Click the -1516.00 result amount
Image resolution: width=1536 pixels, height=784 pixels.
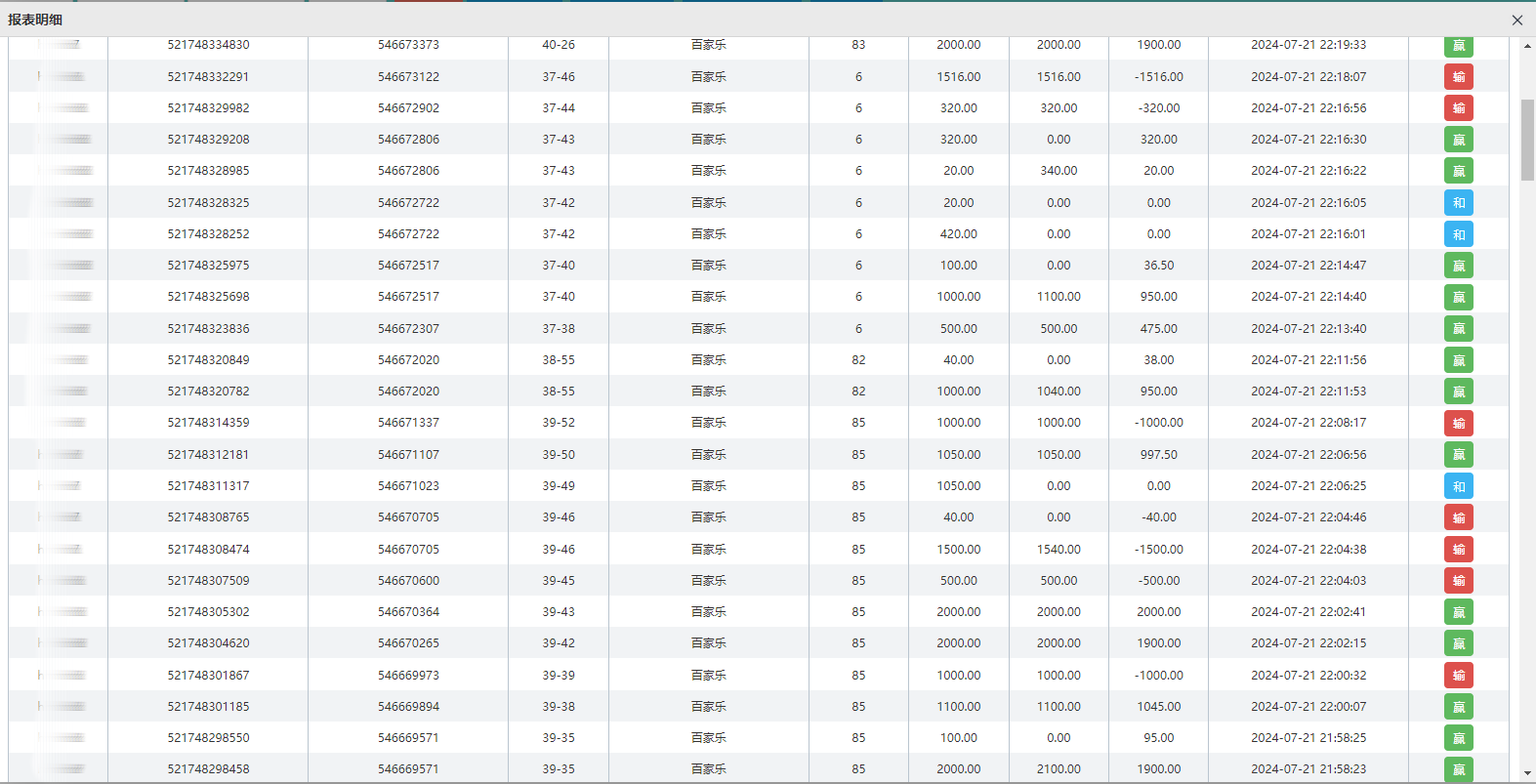[x=1158, y=77]
